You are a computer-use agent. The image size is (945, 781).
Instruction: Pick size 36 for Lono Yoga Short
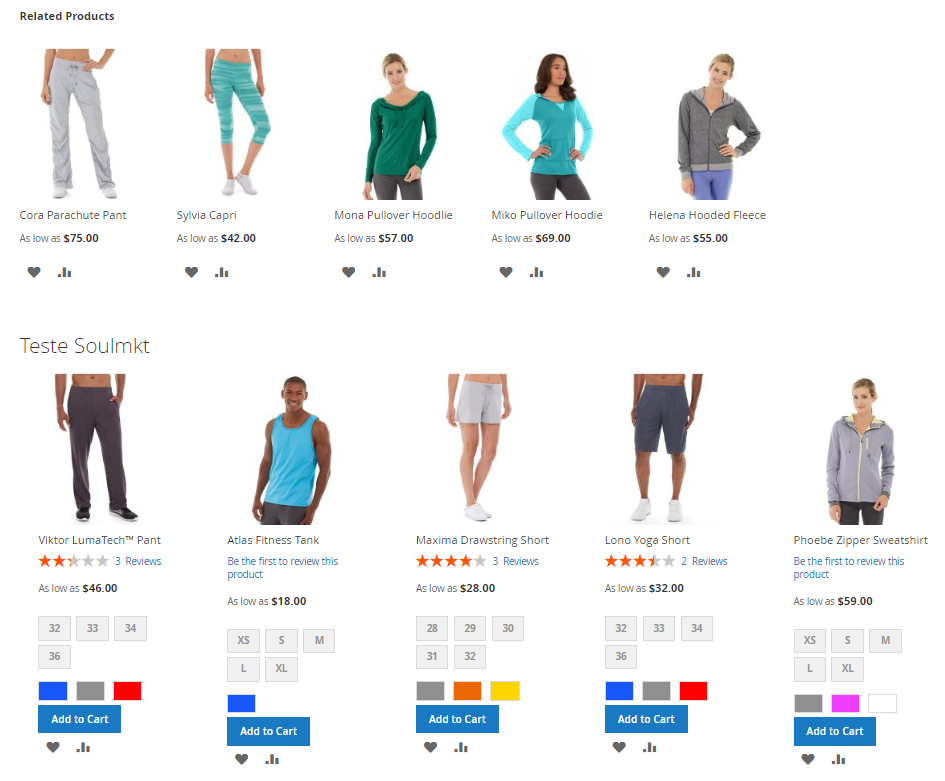(621, 656)
